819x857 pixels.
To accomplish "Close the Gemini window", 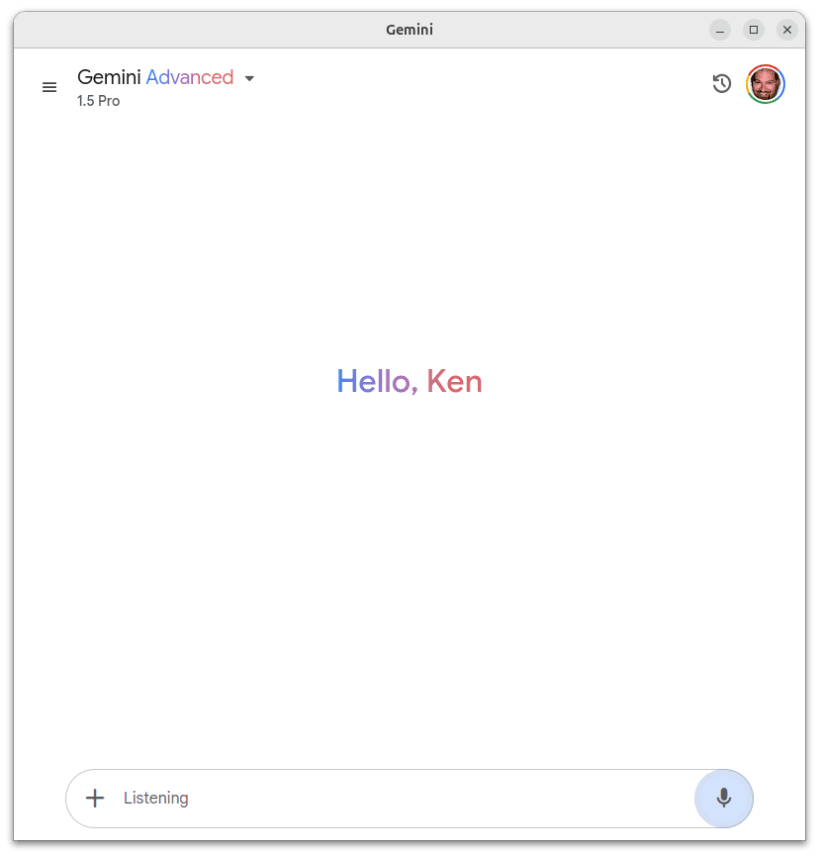I will pos(787,30).
